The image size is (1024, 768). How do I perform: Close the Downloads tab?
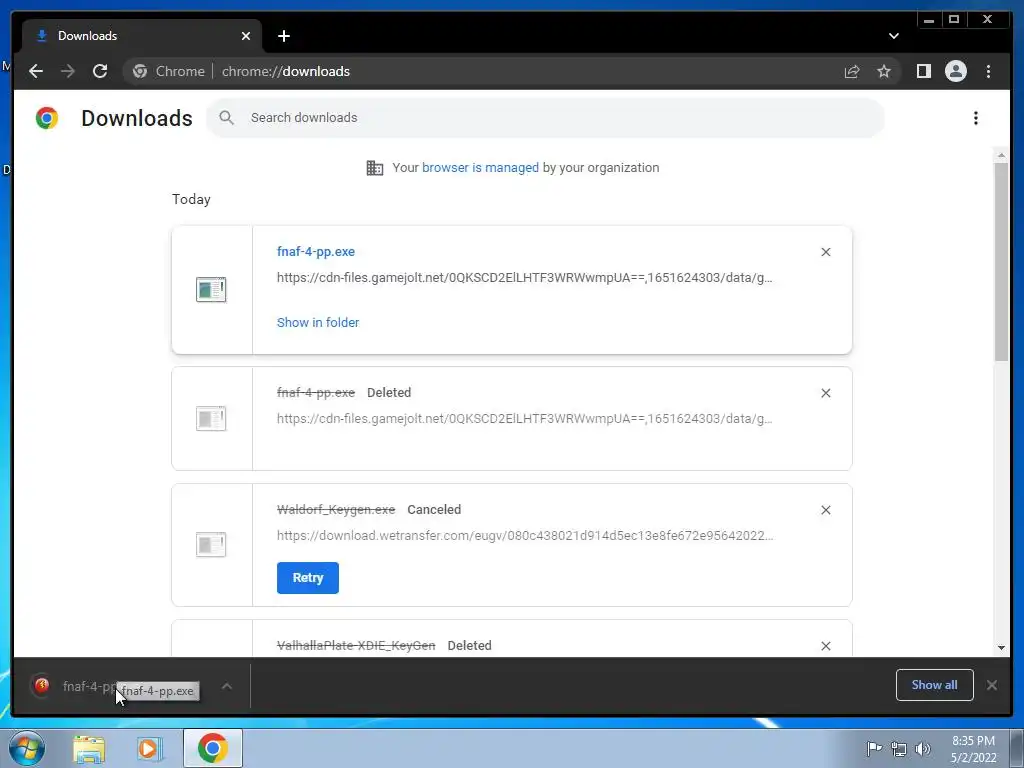(x=246, y=36)
